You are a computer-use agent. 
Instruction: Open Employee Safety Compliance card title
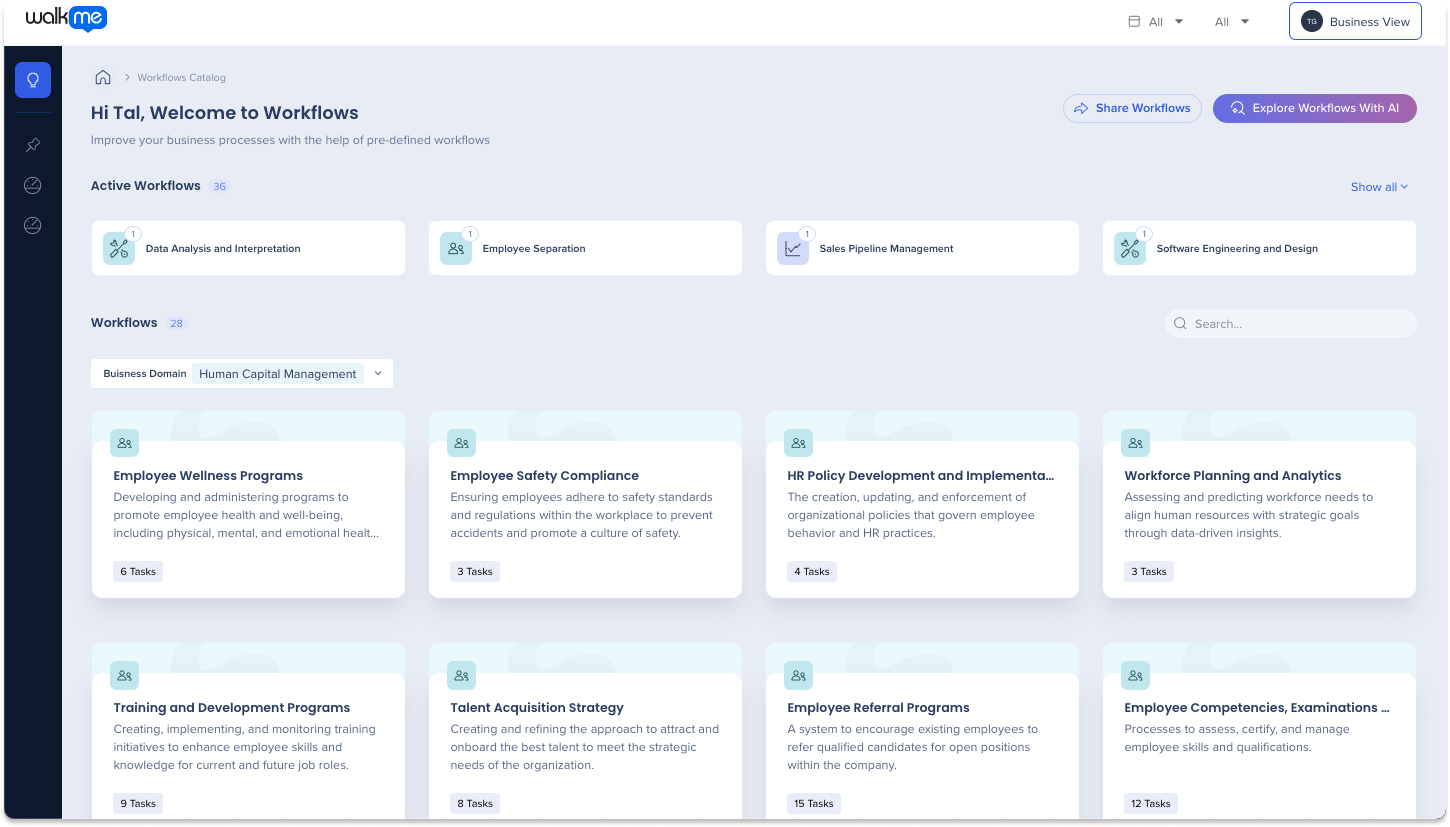[544, 476]
